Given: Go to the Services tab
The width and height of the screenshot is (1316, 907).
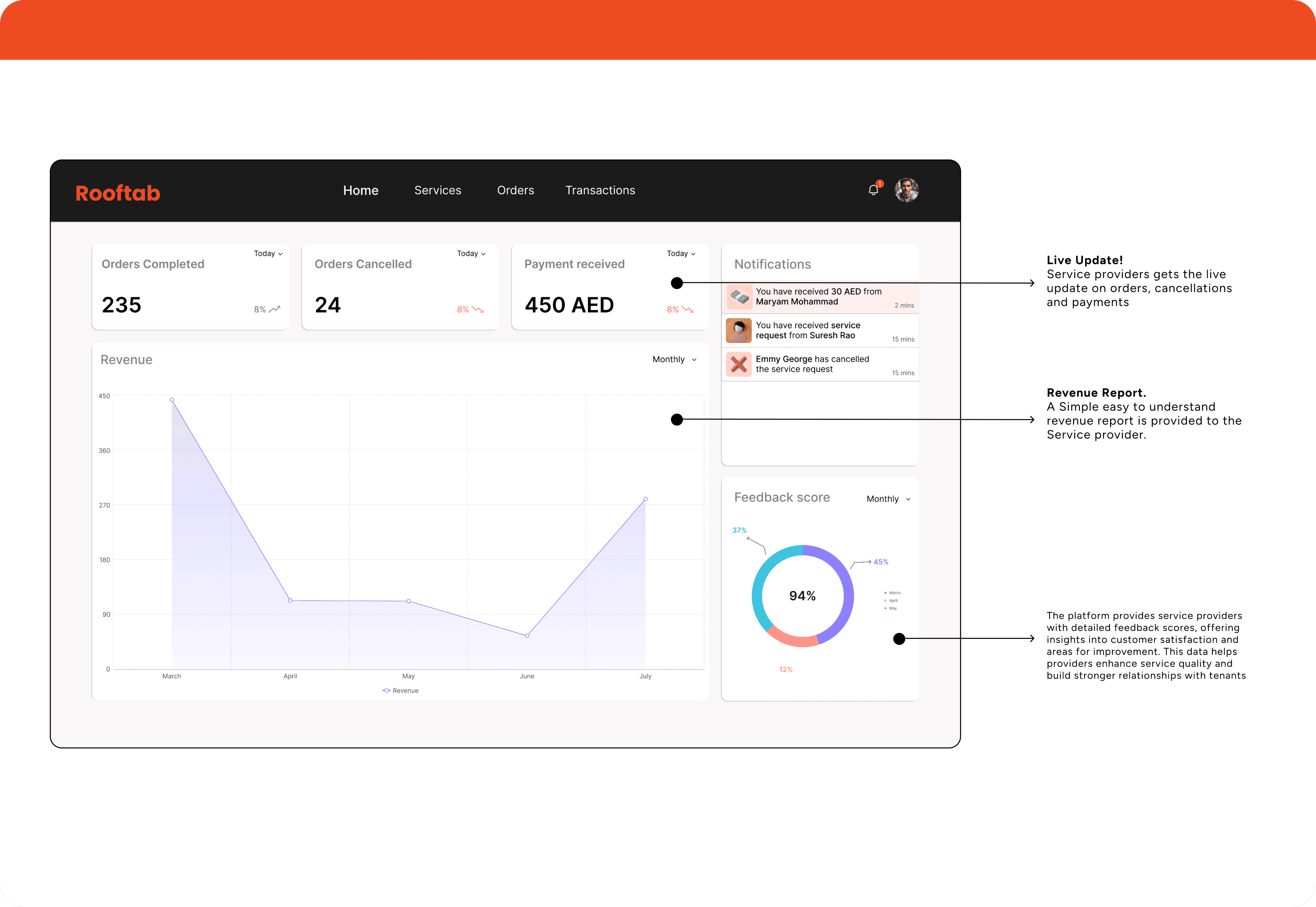Looking at the screenshot, I should pos(438,190).
